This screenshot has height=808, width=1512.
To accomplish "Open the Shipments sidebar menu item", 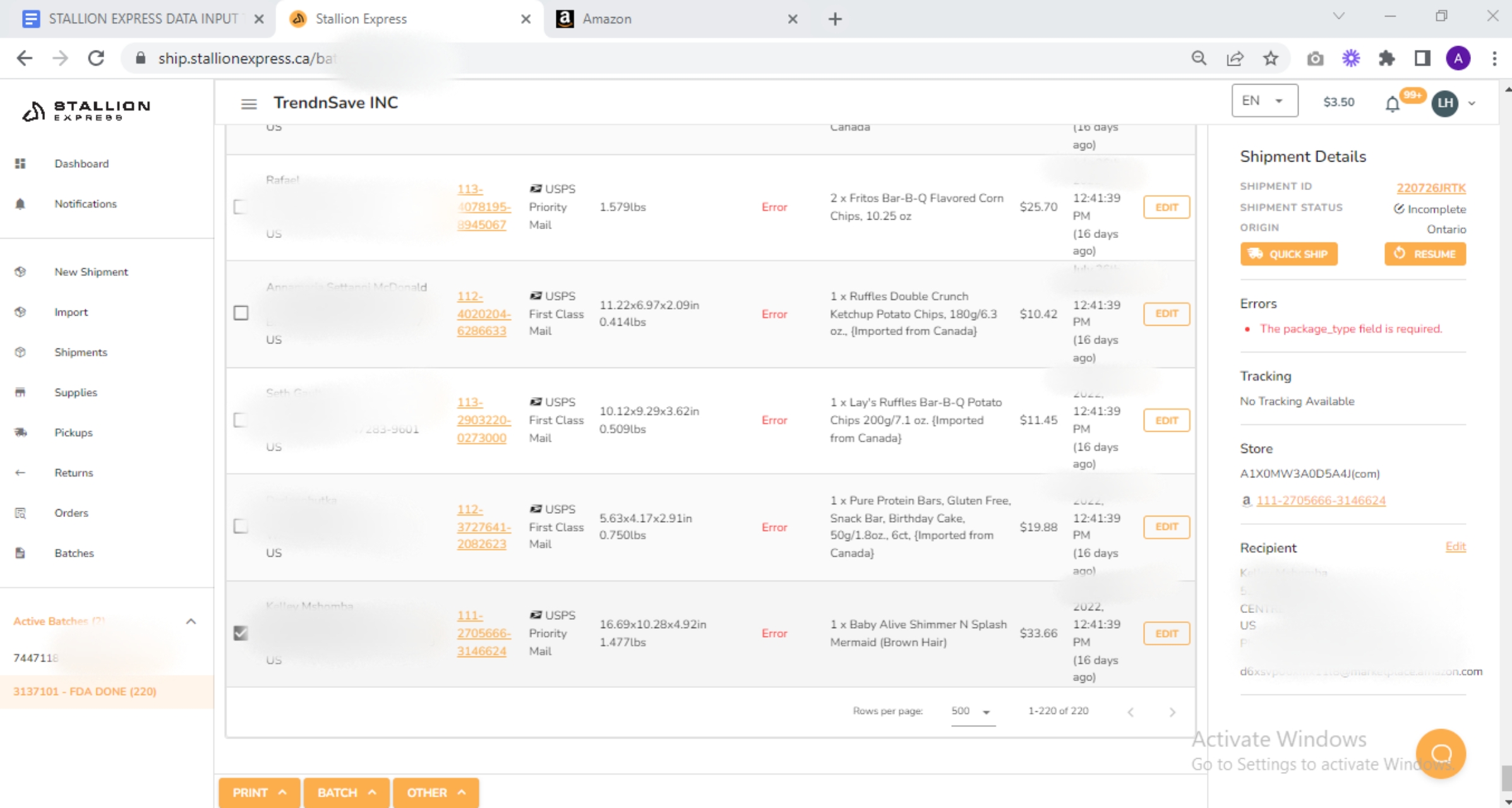I will [x=80, y=352].
